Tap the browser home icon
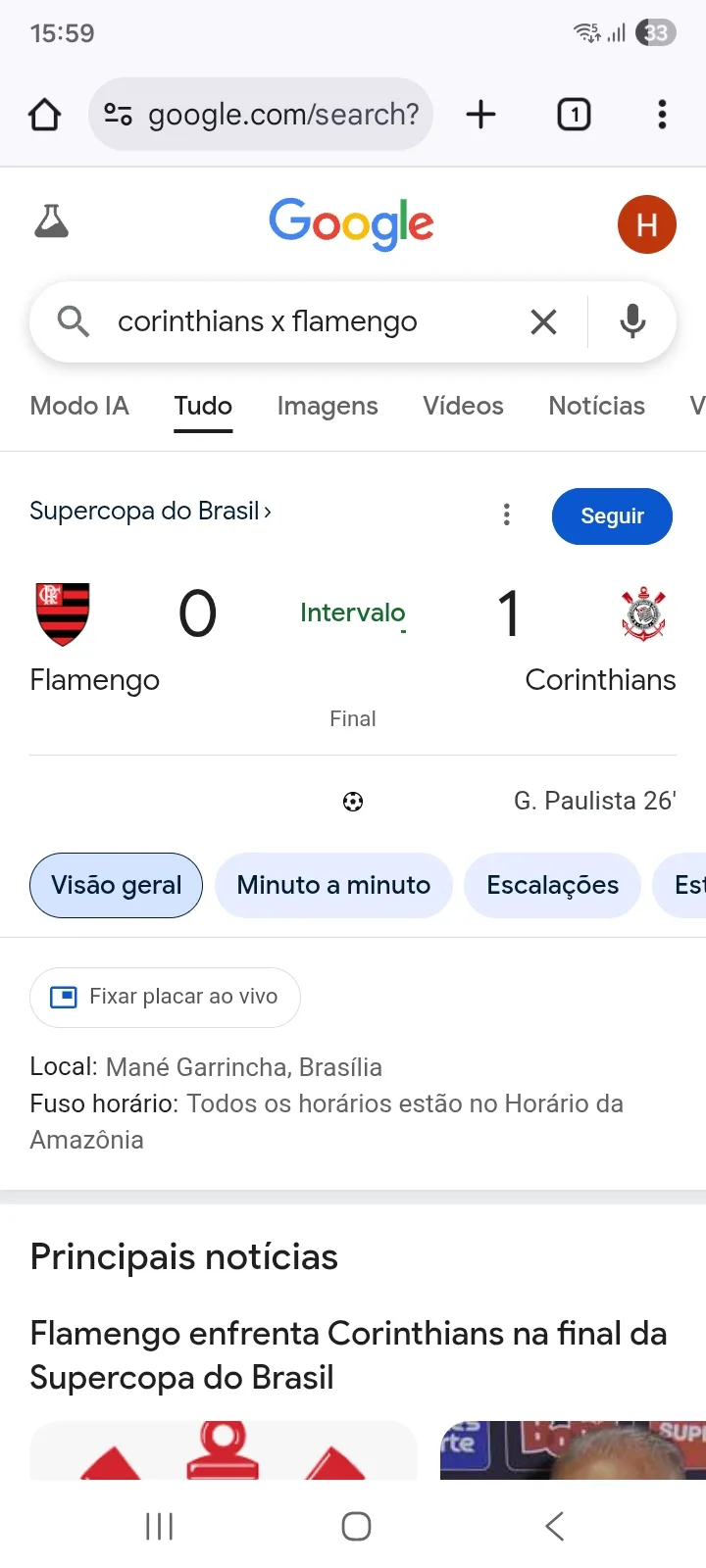 click(45, 115)
